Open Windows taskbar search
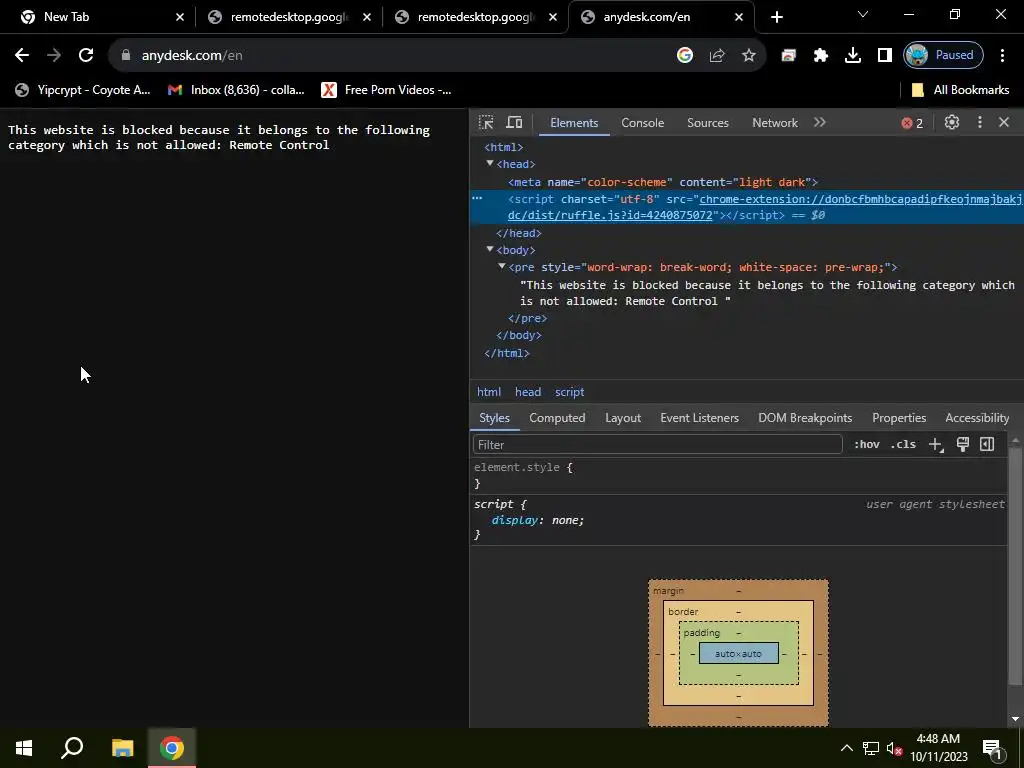The width and height of the screenshot is (1024, 768). click(72, 748)
